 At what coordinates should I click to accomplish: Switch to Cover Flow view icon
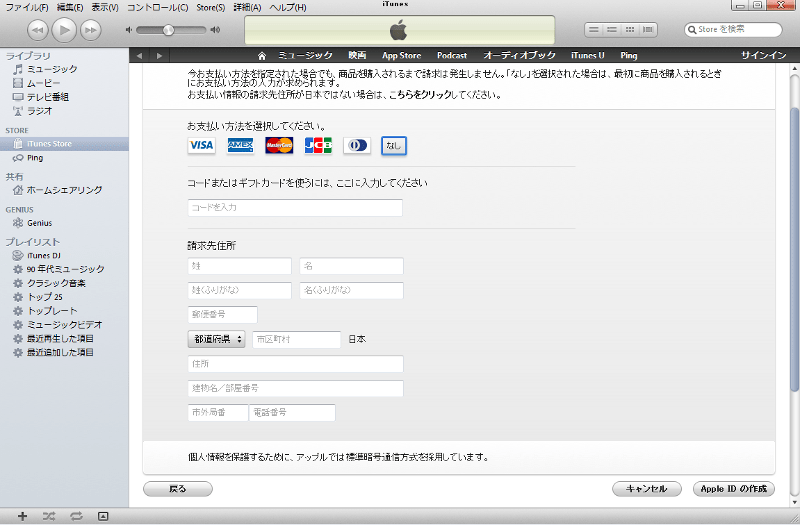pyautogui.click(x=648, y=30)
